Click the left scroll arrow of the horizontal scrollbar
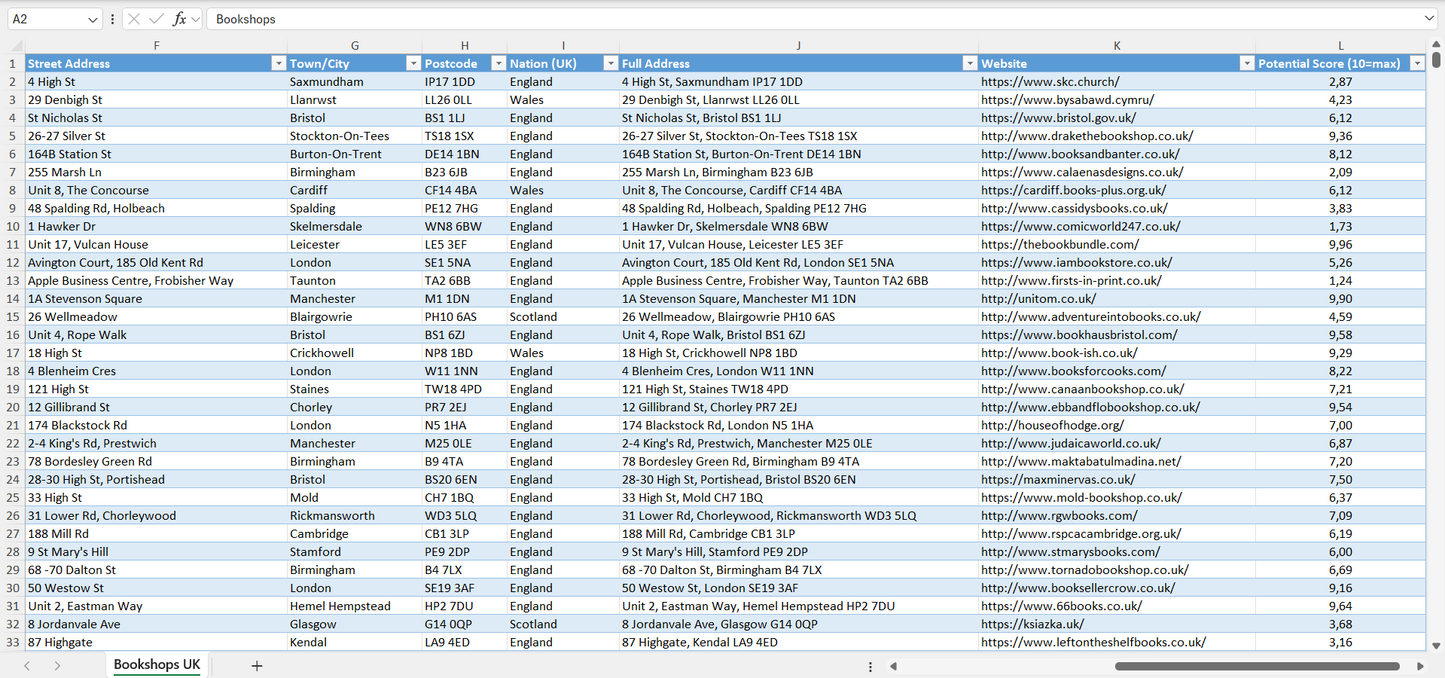This screenshot has width=1445, height=678. coord(893,665)
